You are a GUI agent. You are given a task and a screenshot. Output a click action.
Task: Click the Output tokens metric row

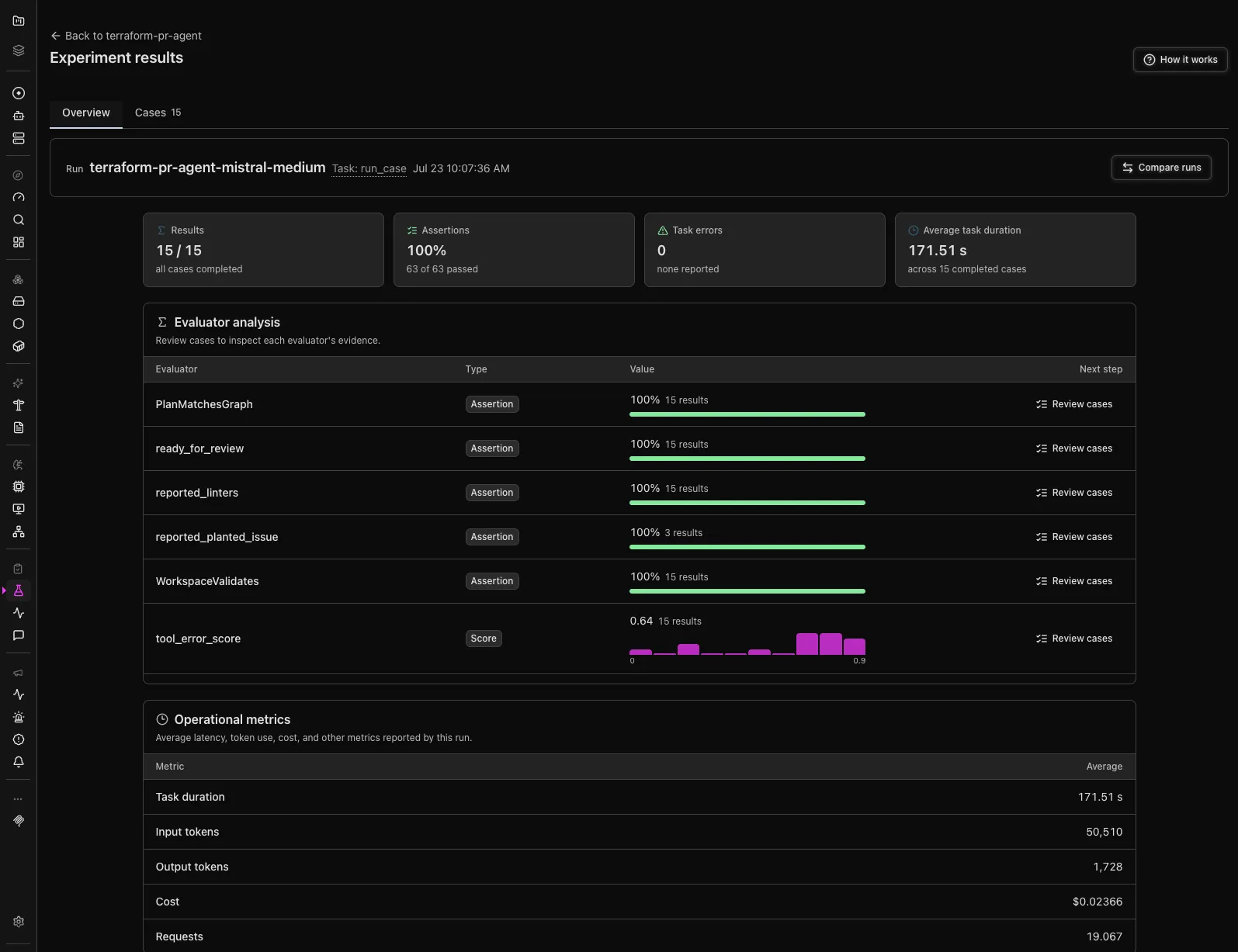click(639, 867)
